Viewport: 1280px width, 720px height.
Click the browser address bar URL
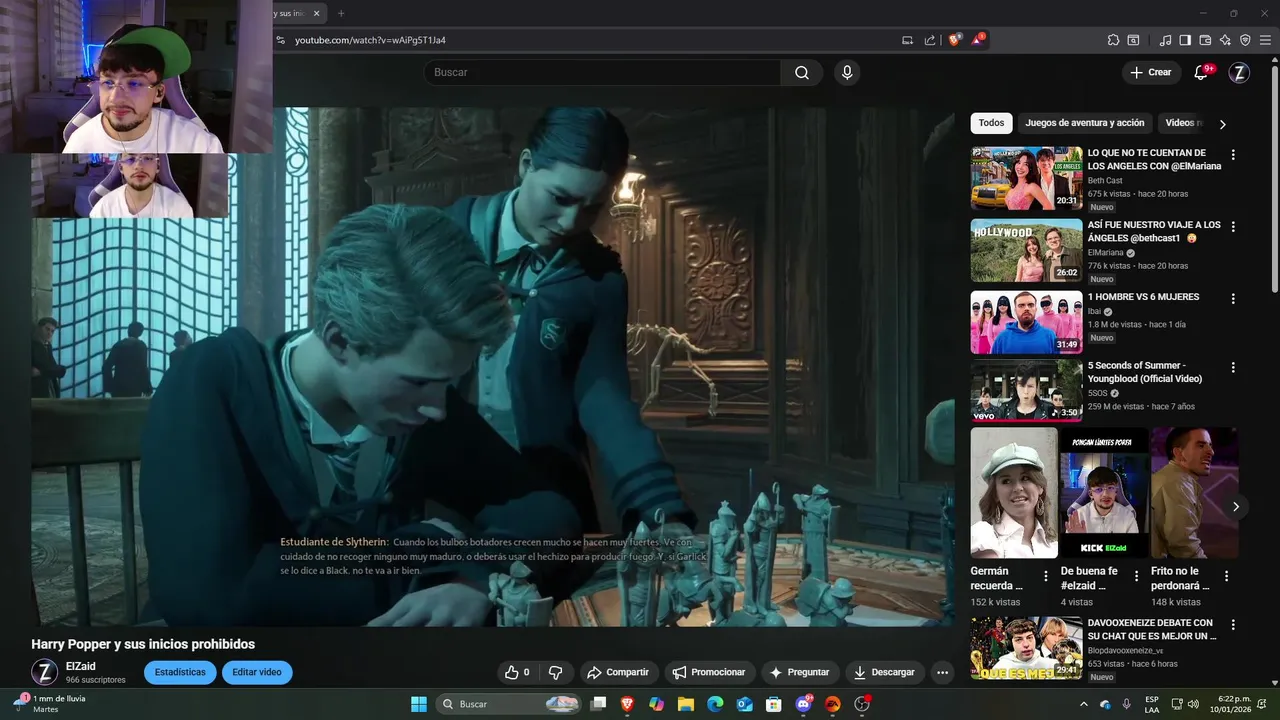pyautogui.click(x=370, y=40)
